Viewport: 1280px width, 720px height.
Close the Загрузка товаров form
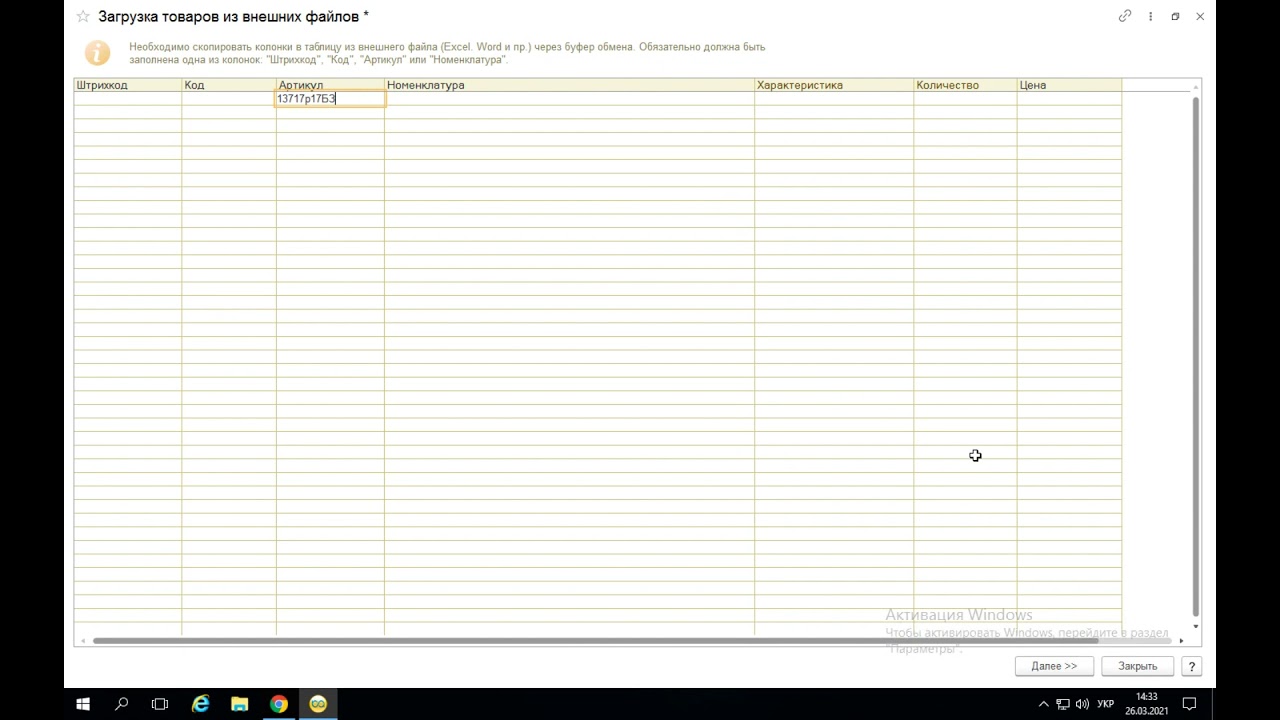coord(1200,16)
